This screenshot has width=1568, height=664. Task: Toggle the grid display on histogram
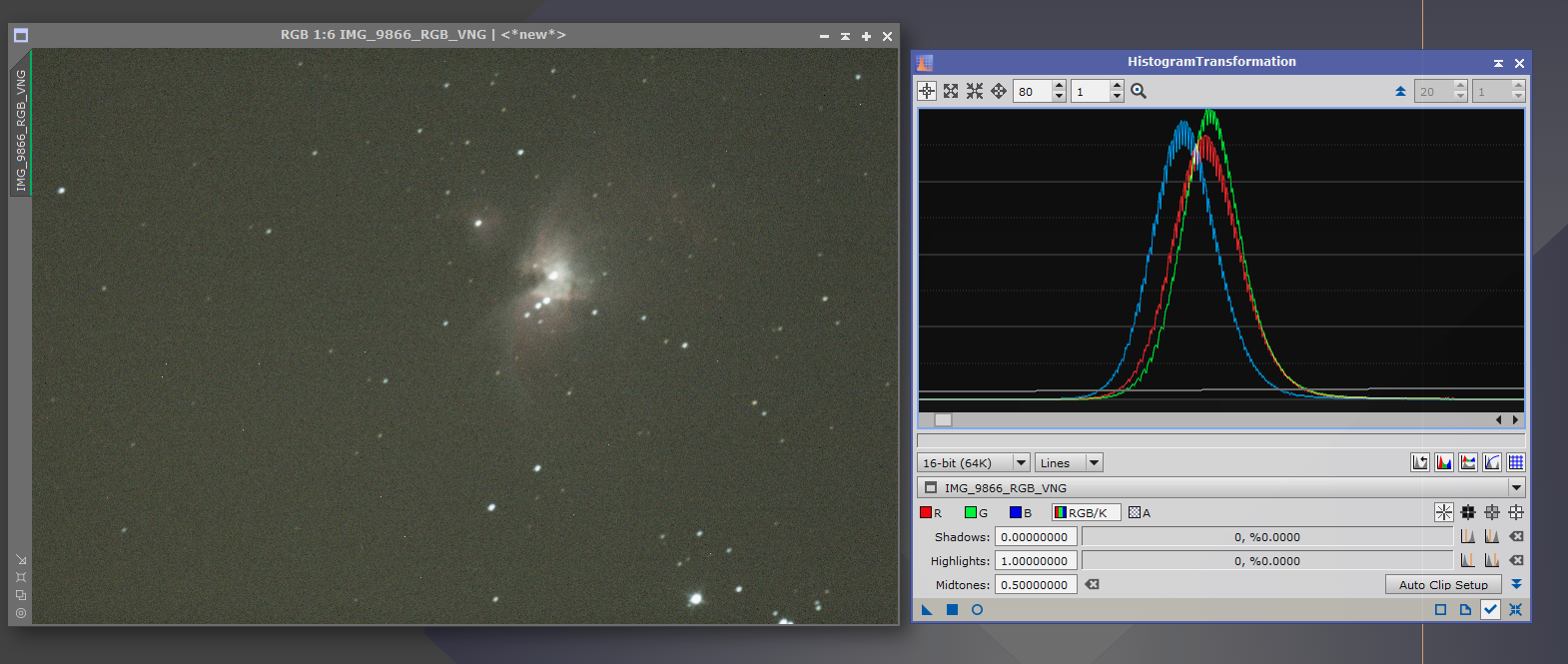pos(1516,462)
